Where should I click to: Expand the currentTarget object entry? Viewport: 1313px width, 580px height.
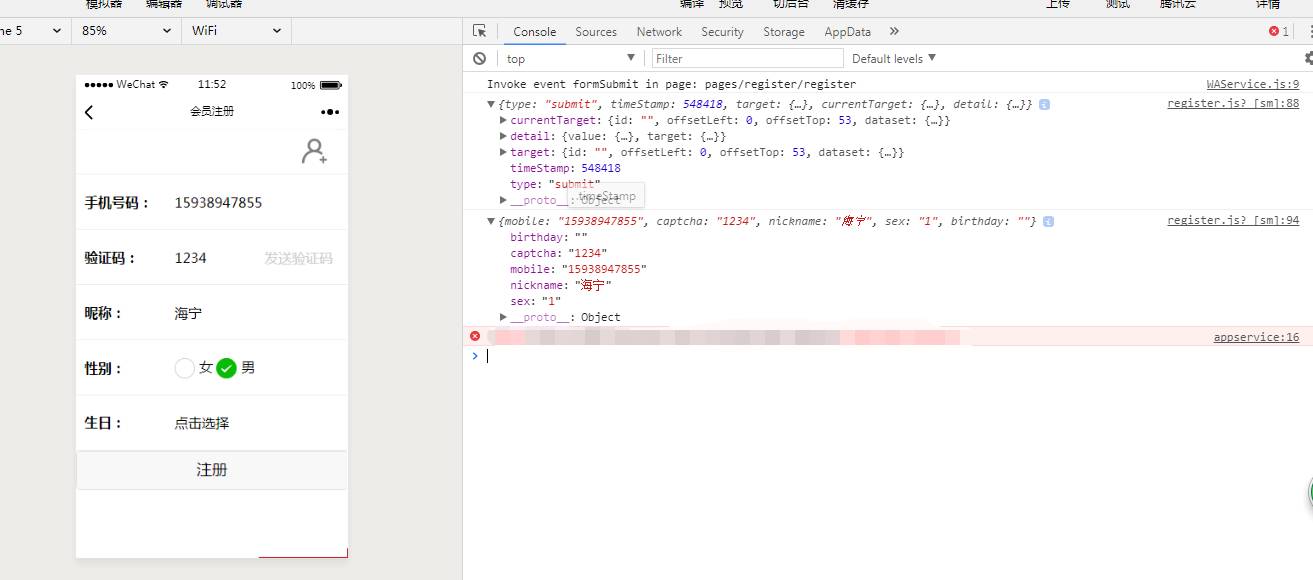click(503, 120)
